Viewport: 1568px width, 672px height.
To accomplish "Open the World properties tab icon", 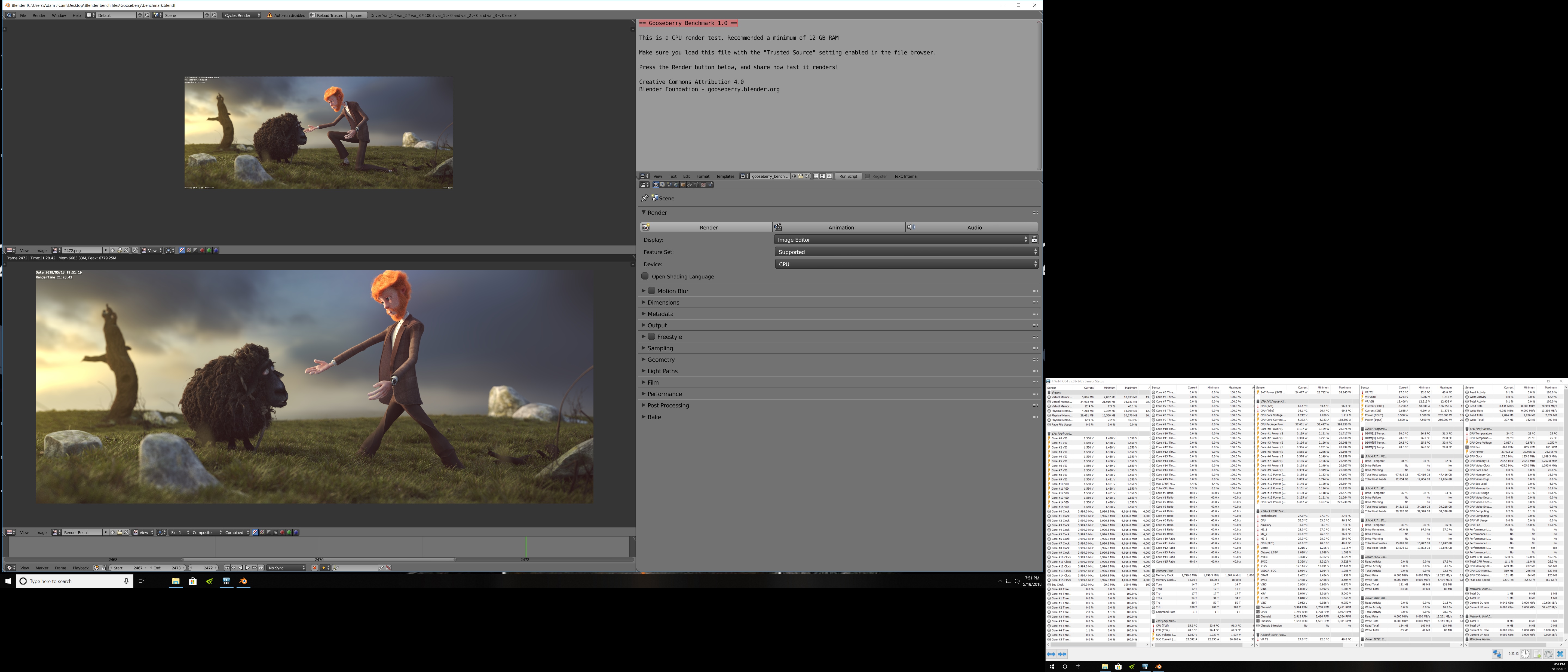I will (x=676, y=185).
